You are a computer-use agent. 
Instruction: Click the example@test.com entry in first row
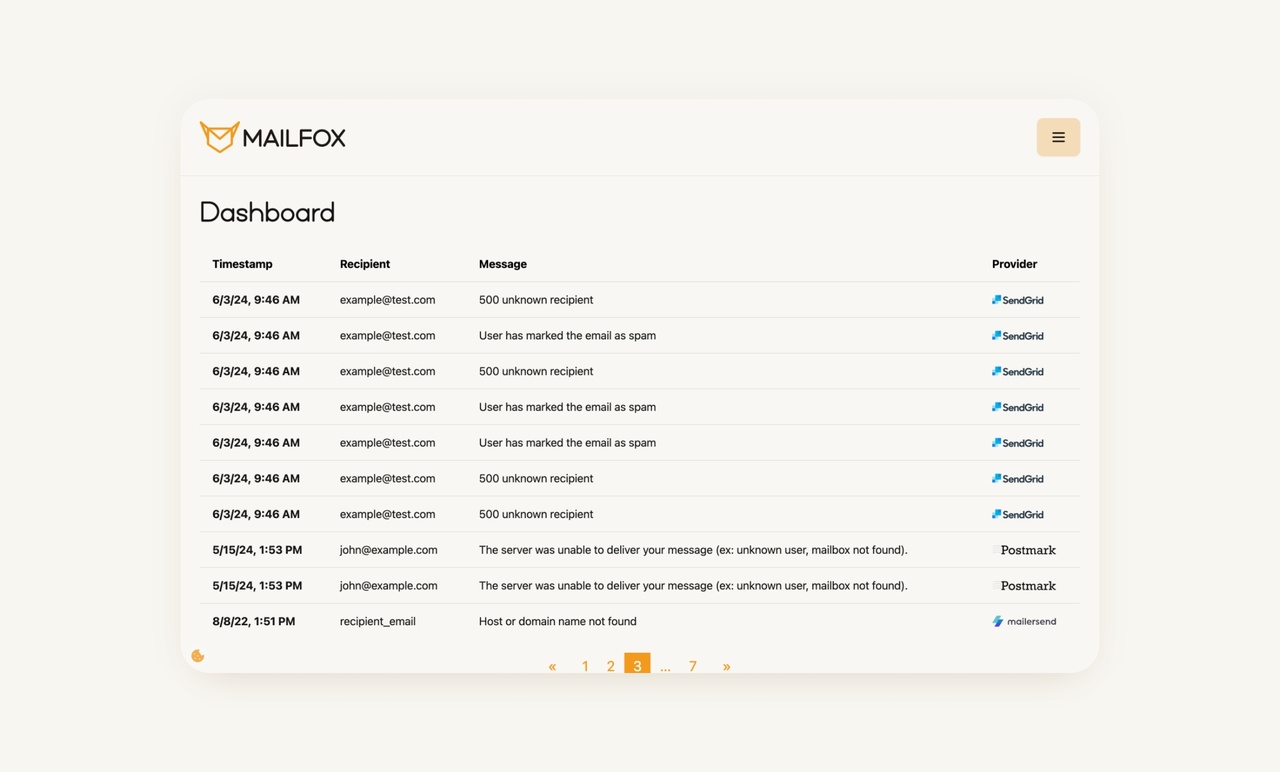[x=386, y=299]
